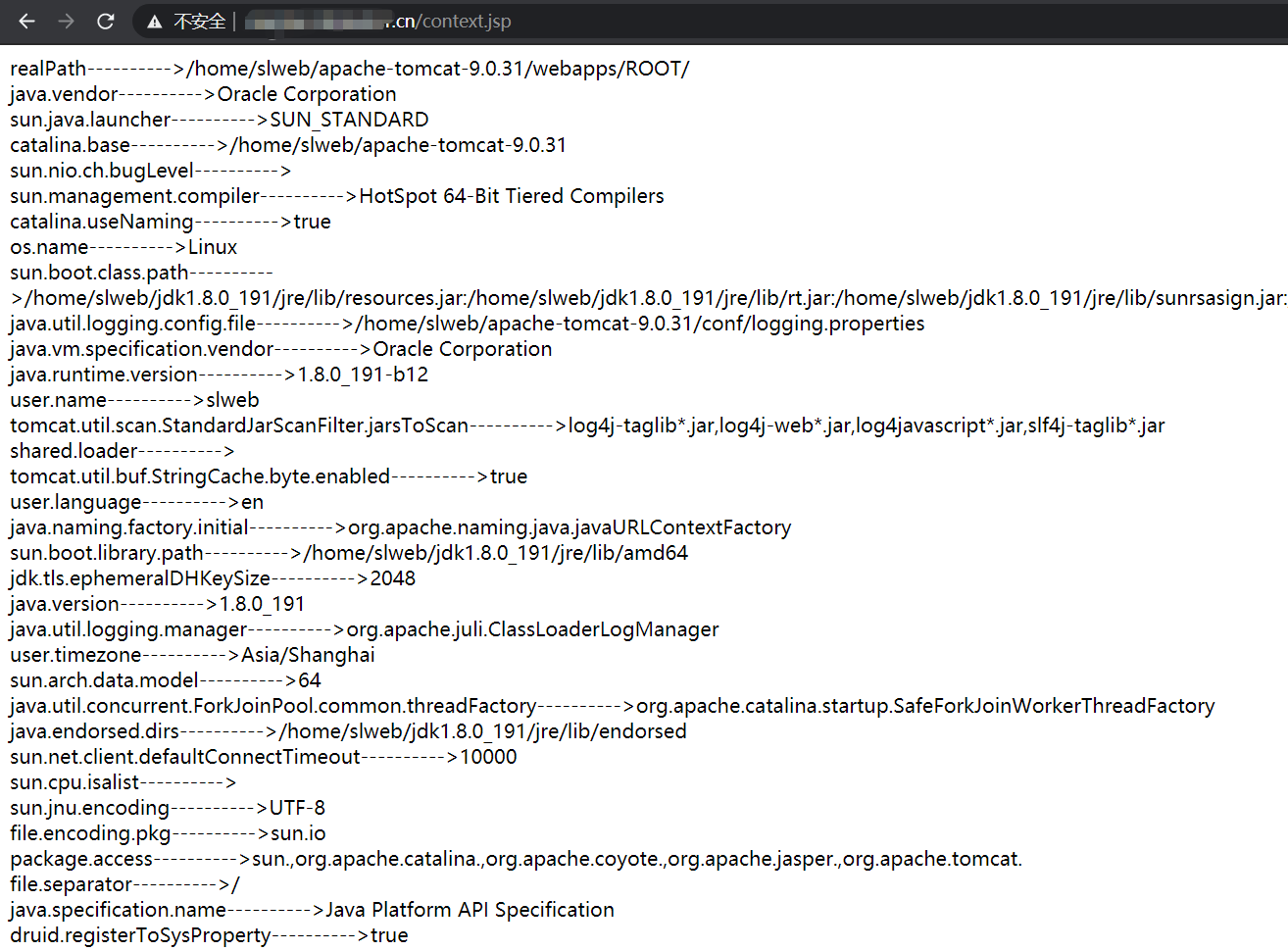Image resolution: width=1288 pixels, height=951 pixels.
Task: Open the not-secure warning icon
Action: coord(155,22)
